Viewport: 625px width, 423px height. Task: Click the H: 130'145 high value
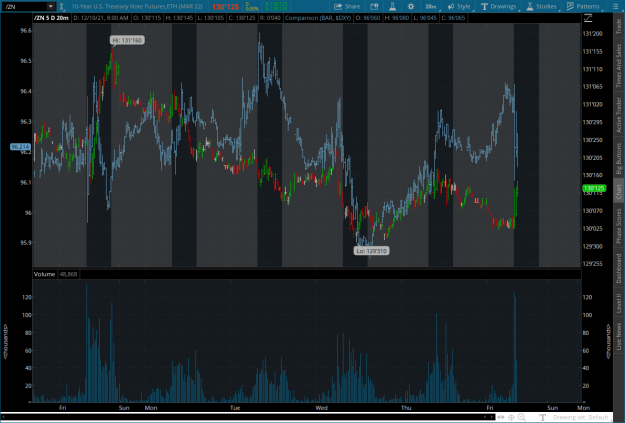pyautogui.click(x=179, y=18)
